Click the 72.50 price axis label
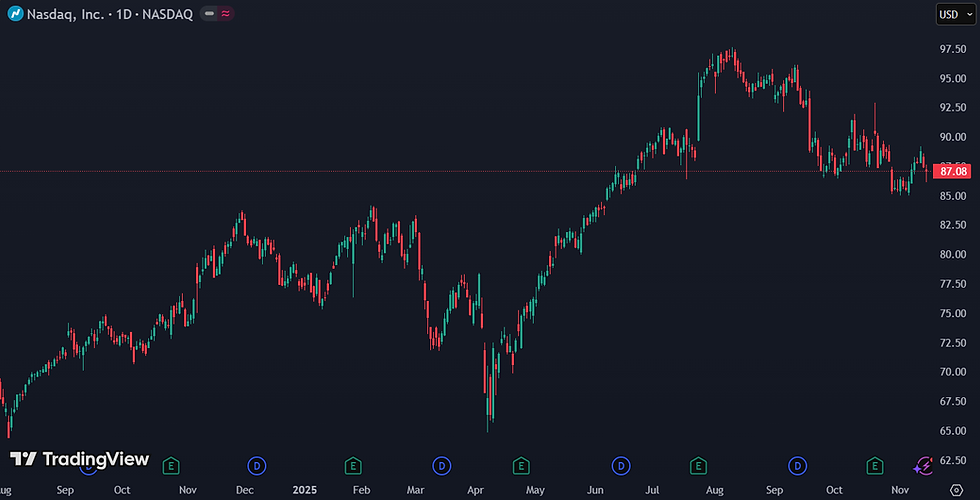The height and width of the screenshot is (500, 980). click(953, 342)
